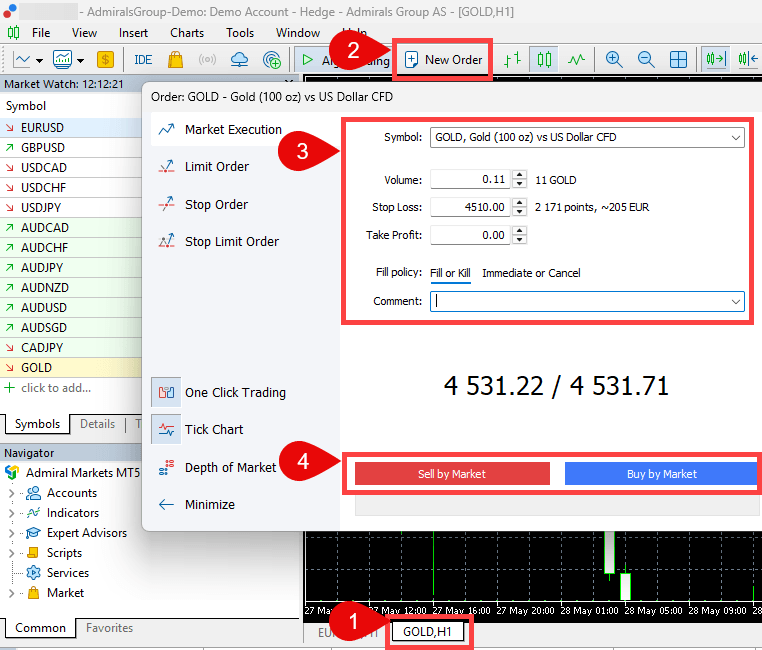Expand Indicators in Navigator
This screenshot has width=762, height=650.
click(x=11, y=513)
